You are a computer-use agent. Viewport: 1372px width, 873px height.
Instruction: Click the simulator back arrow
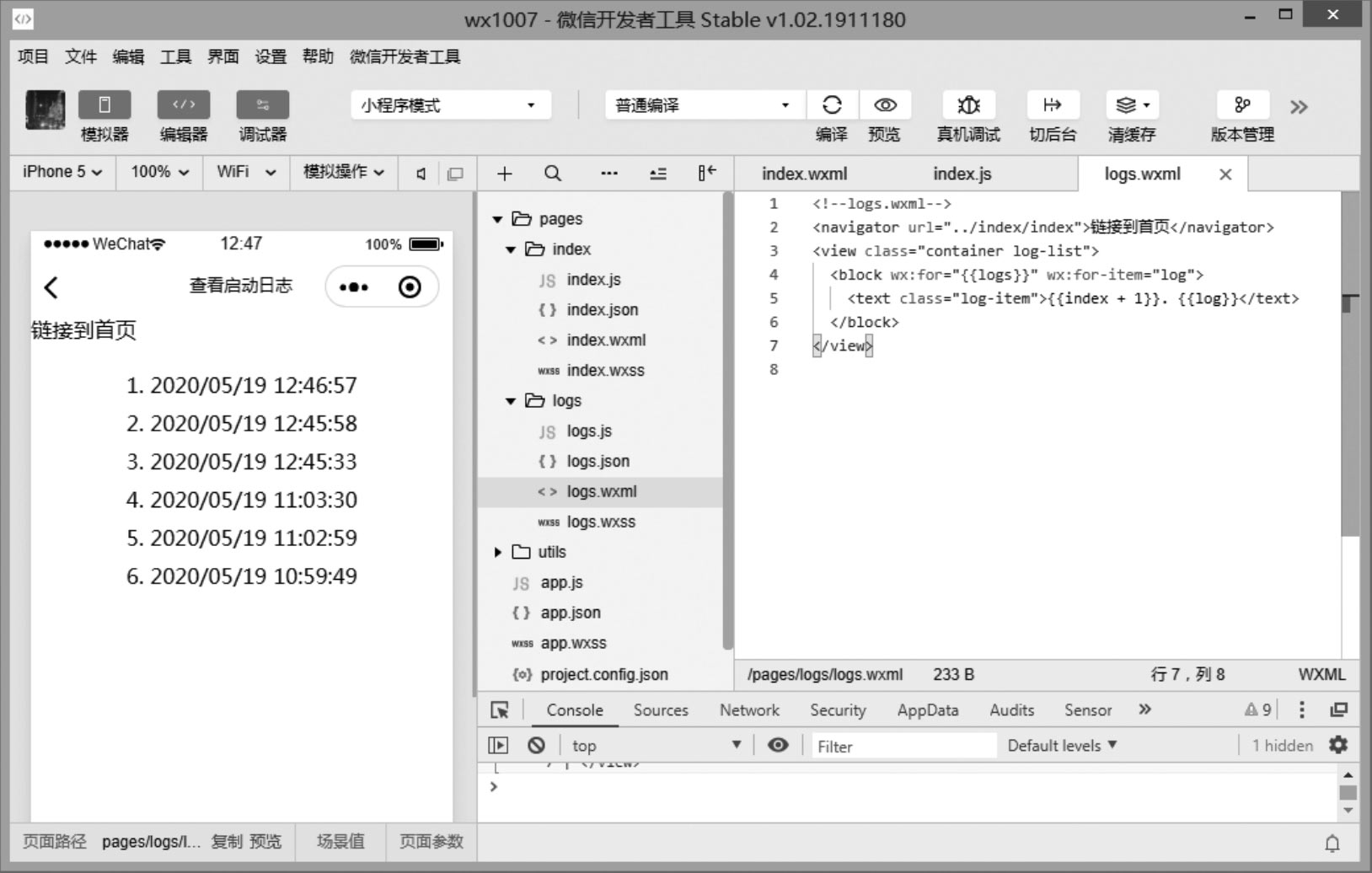tap(51, 287)
